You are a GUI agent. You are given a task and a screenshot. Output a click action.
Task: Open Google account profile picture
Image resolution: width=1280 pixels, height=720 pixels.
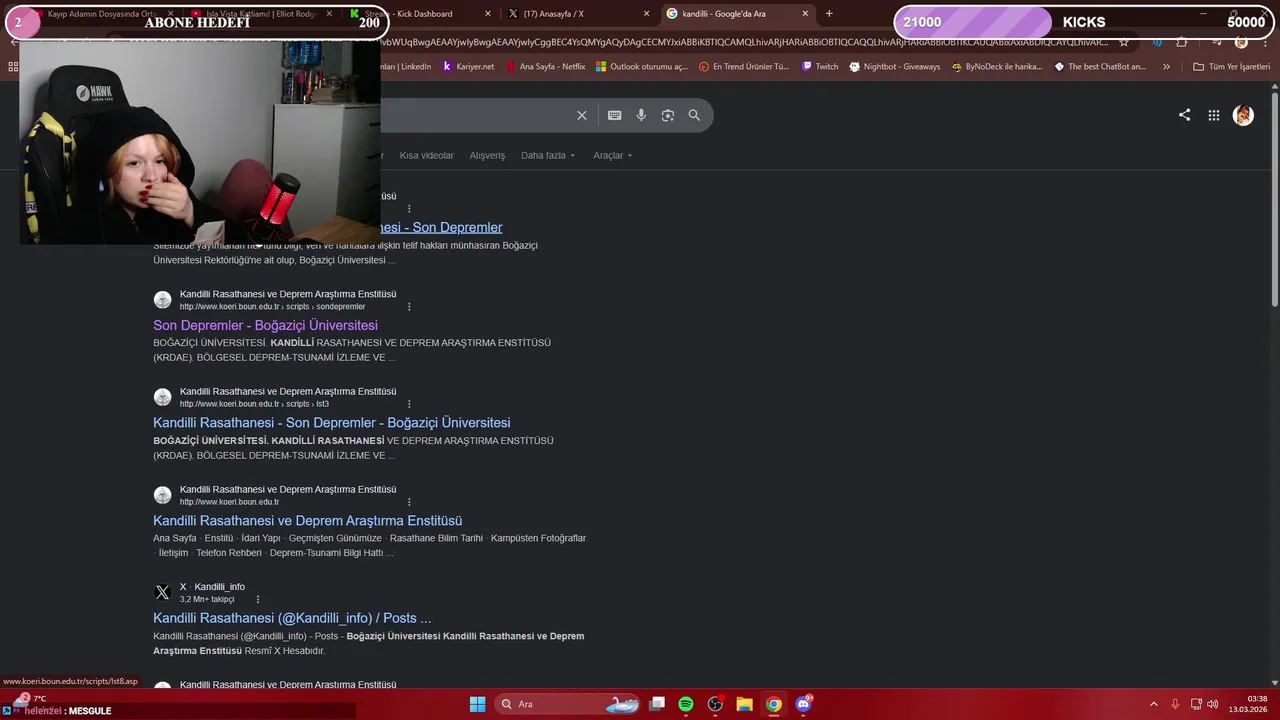click(x=1243, y=115)
